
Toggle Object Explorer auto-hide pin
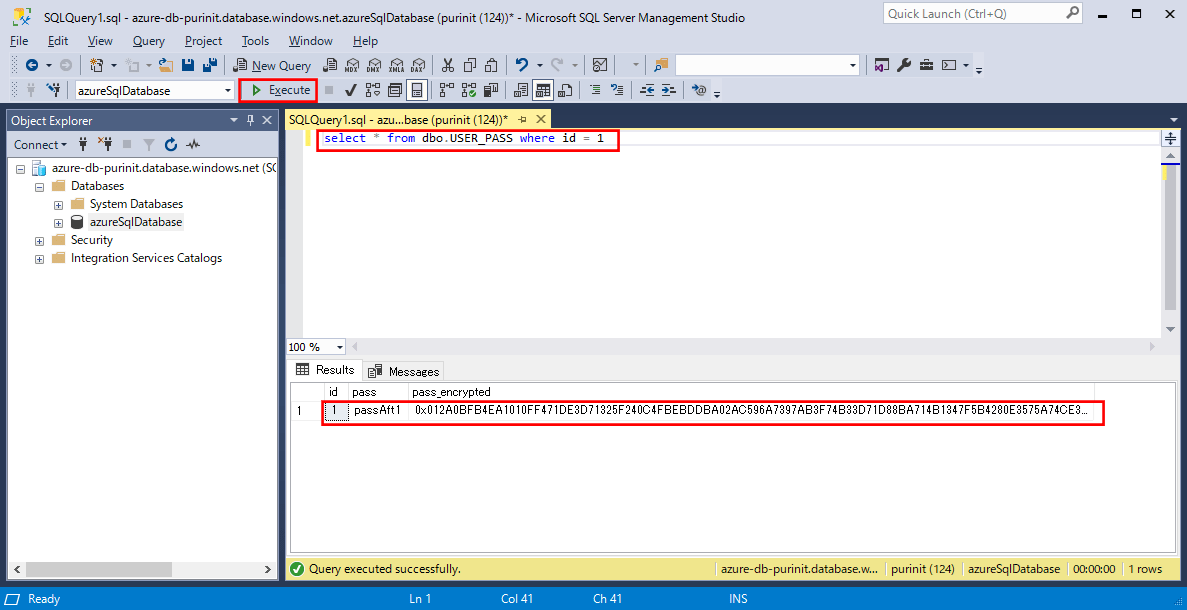251,120
